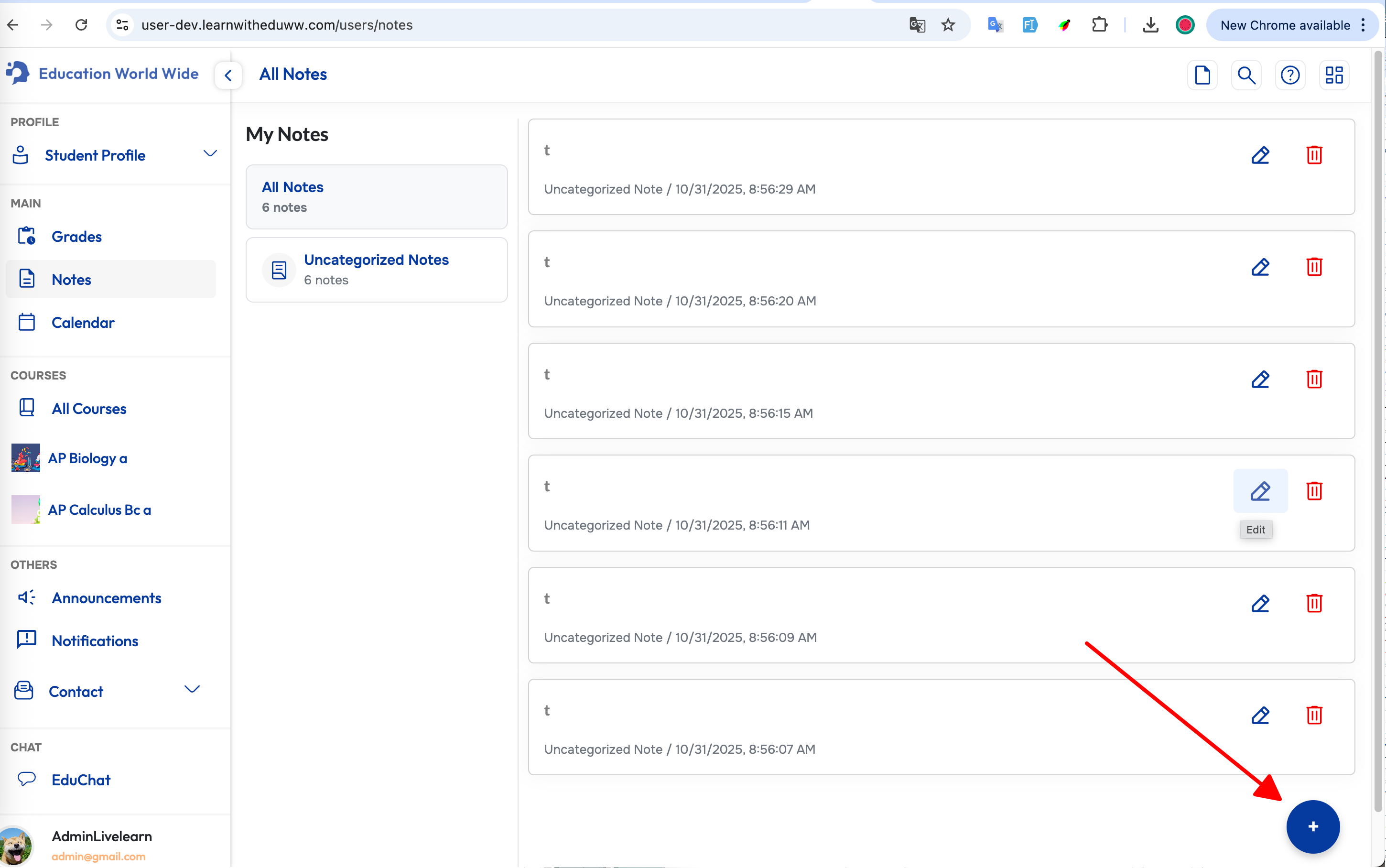Select the All Notes category

coord(377,197)
